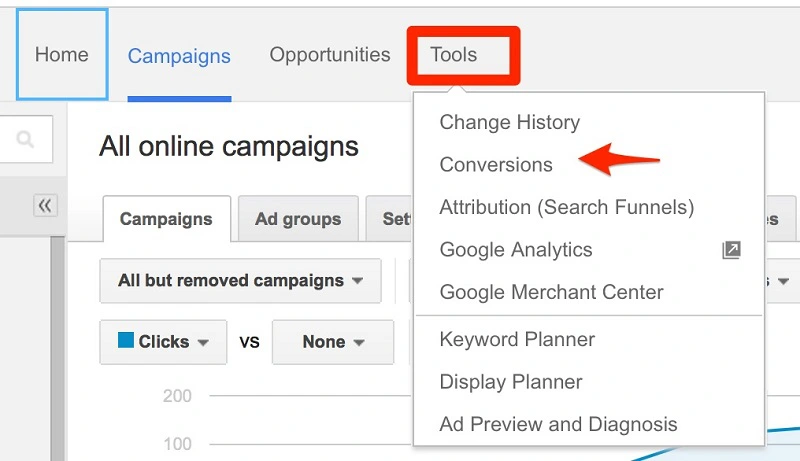The width and height of the screenshot is (800, 461).
Task: Select the Campaigns sub-tab below heading
Action: (x=166, y=219)
